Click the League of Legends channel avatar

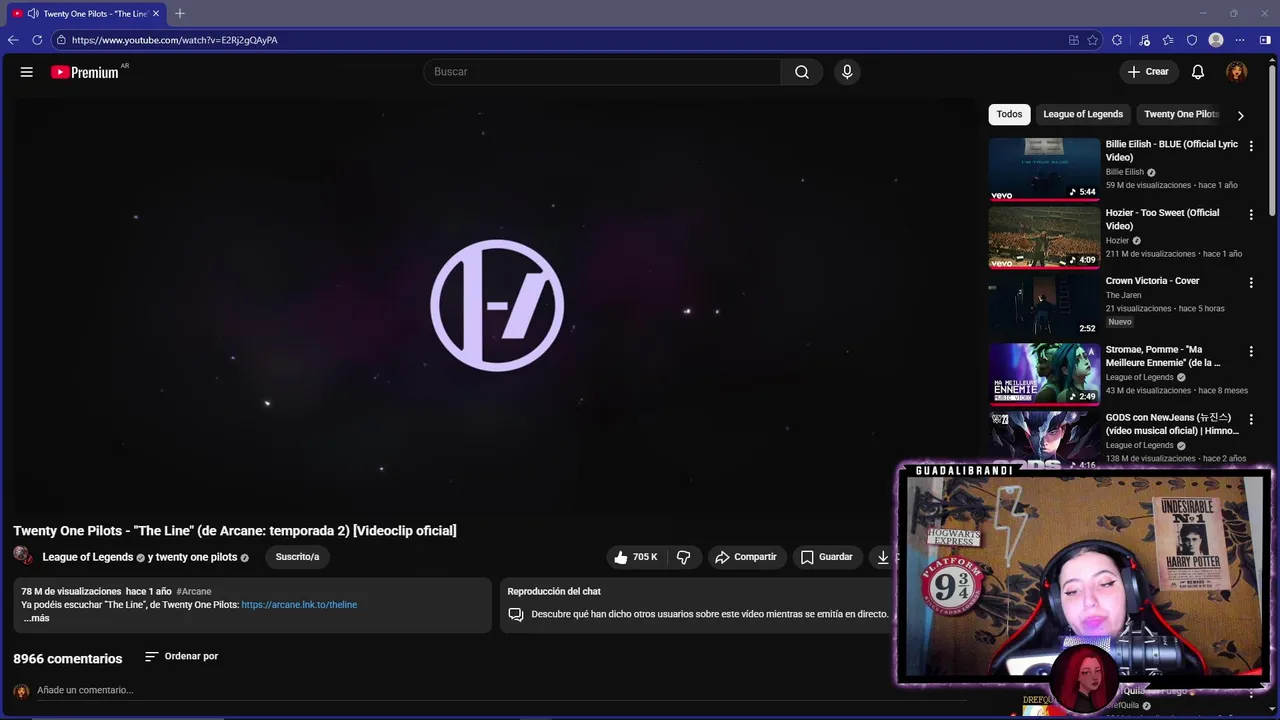click(23, 556)
